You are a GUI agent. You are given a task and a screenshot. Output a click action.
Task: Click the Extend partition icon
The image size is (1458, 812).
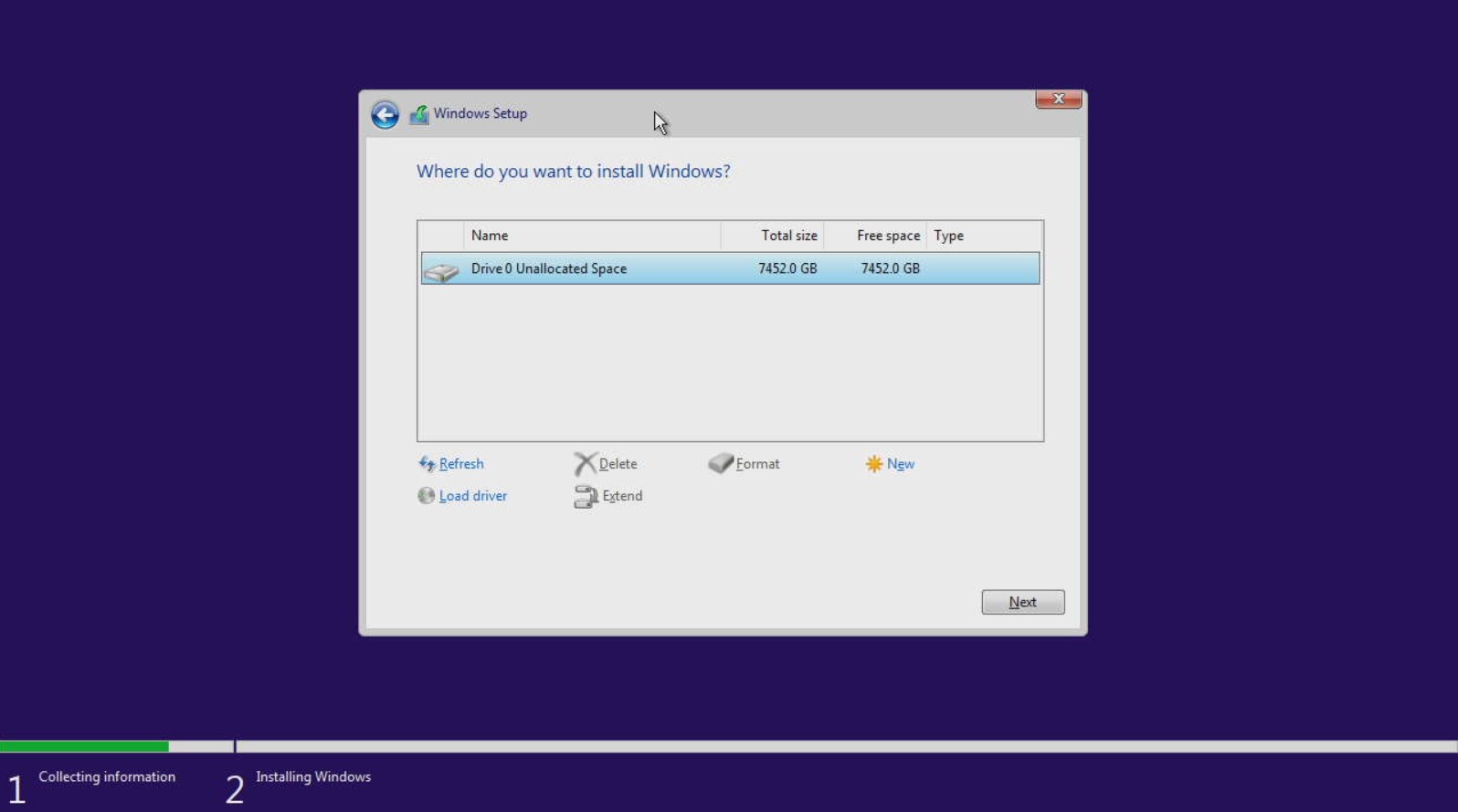[x=586, y=496]
